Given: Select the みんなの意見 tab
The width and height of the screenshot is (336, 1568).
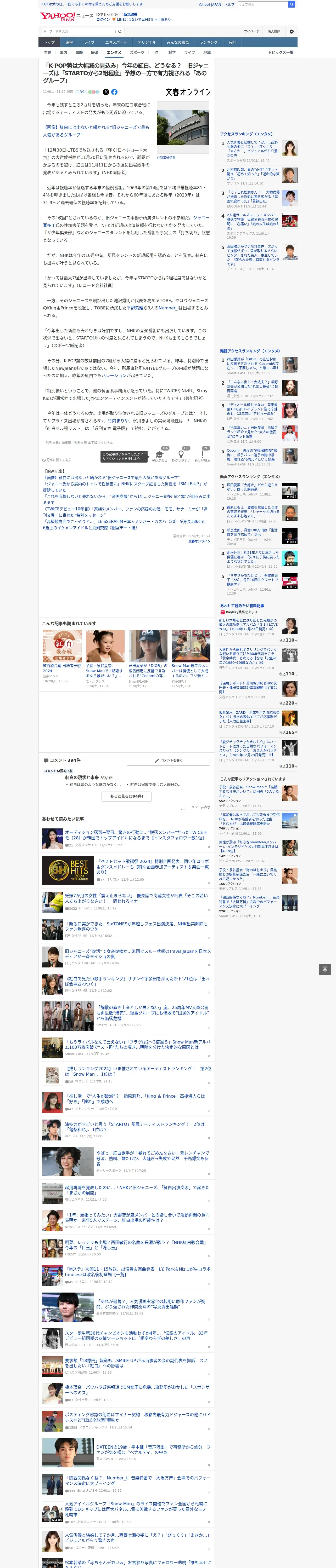Looking at the screenshot, I should [x=177, y=43].
